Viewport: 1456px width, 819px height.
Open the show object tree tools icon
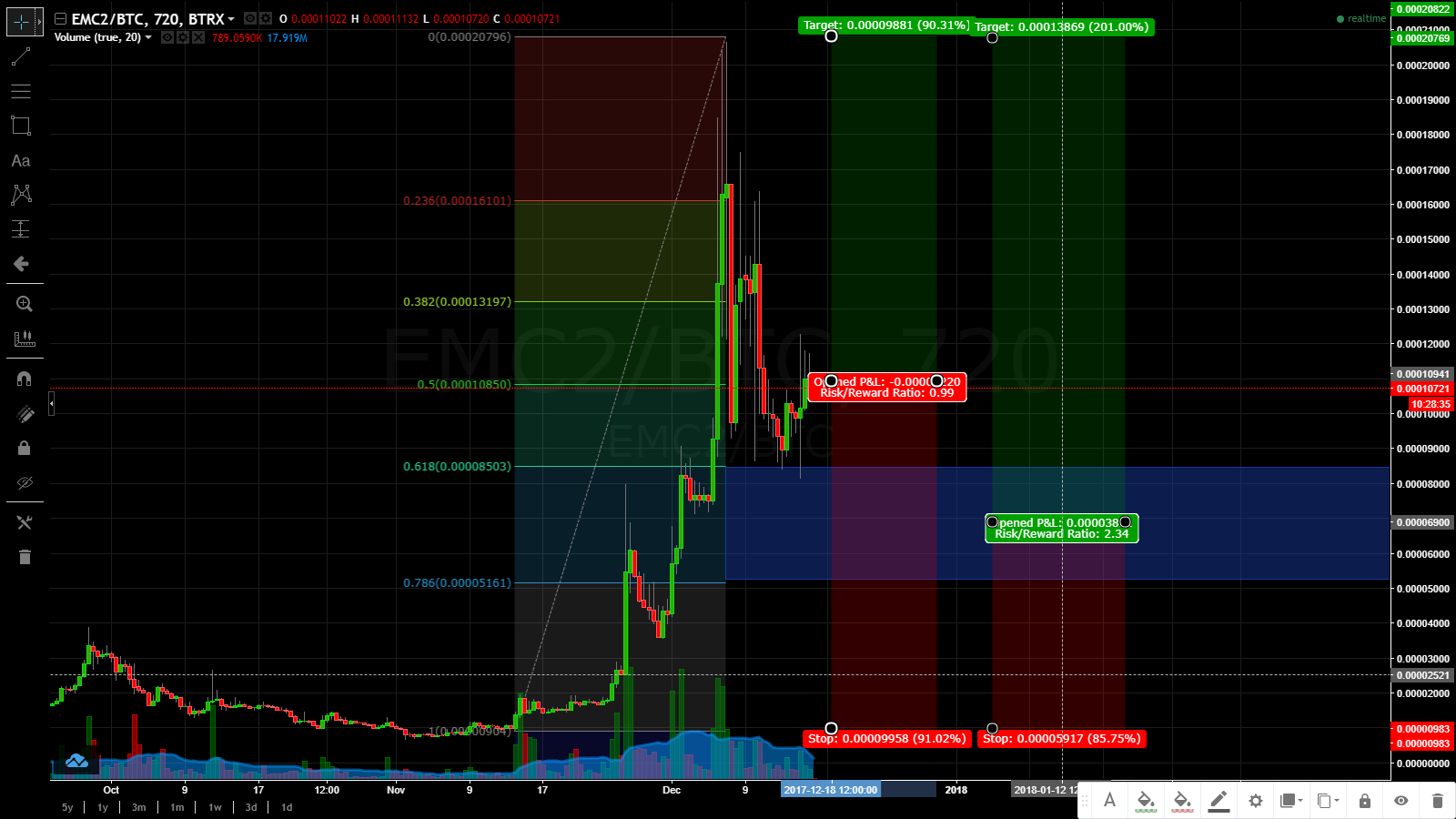point(25,522)
